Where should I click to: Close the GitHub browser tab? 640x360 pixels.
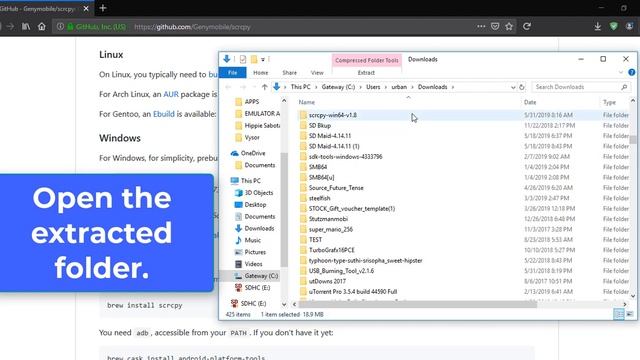[86, 8]
